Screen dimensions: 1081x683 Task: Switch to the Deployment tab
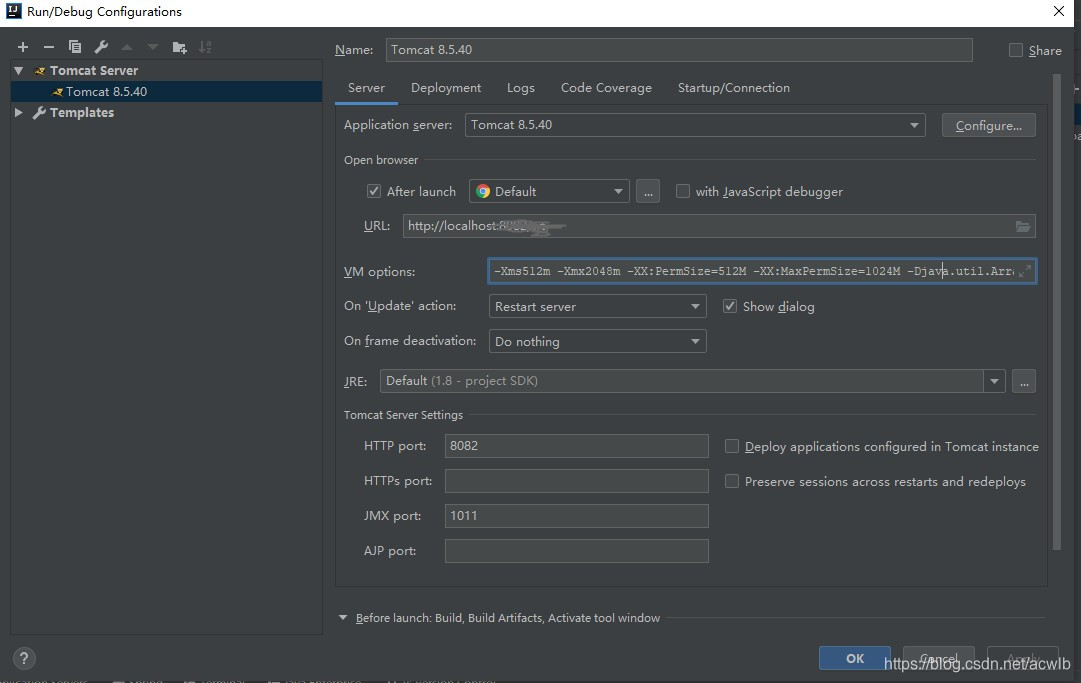tap(446, 88)
